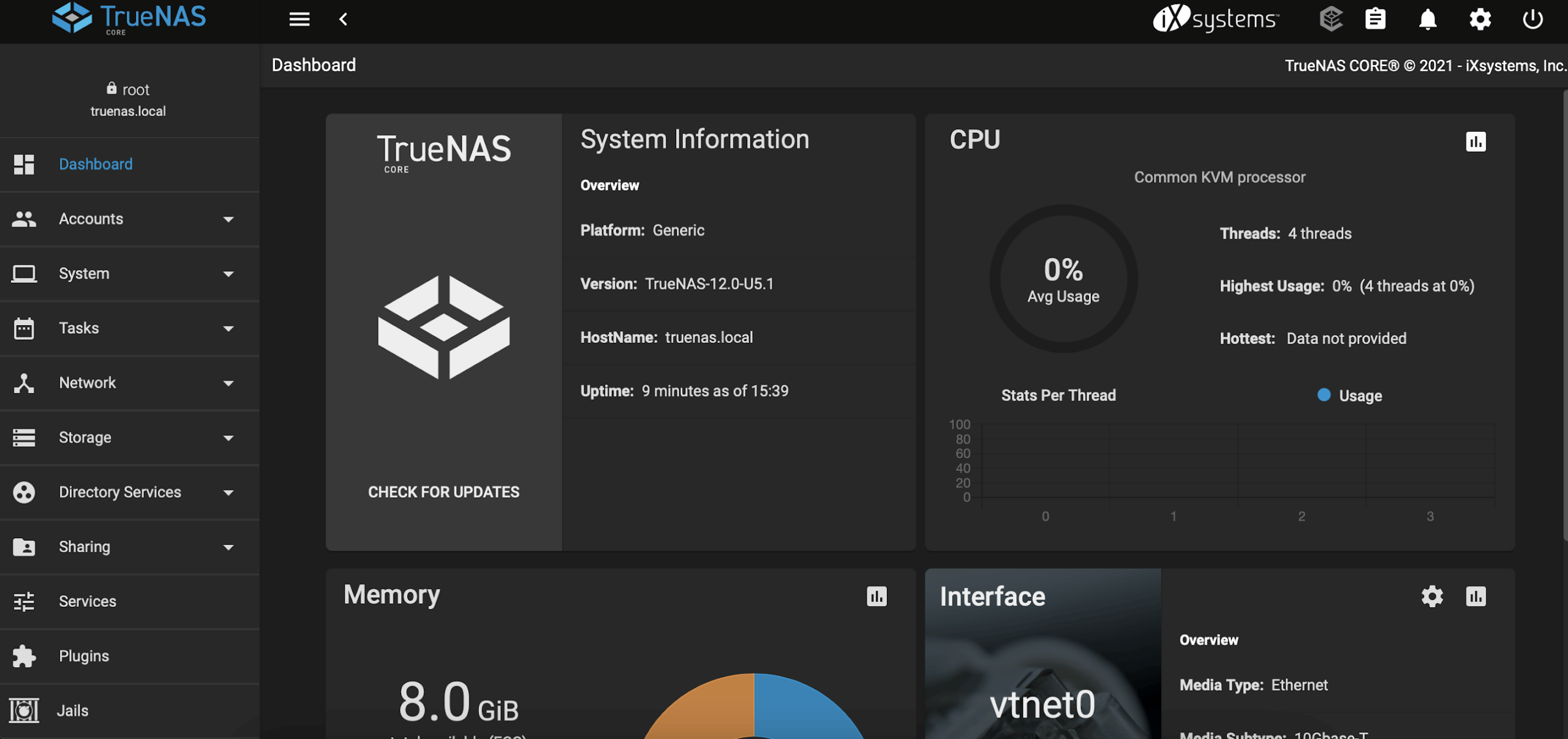This screenshot has width=1568, height=739.
Task: Click the iXsystems logo link
Action: 1215,20
